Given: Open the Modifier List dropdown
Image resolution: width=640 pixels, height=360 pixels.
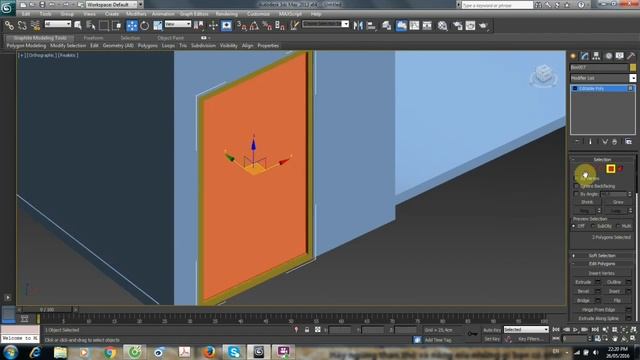Looking at the screenshot, I should [603, 78].
